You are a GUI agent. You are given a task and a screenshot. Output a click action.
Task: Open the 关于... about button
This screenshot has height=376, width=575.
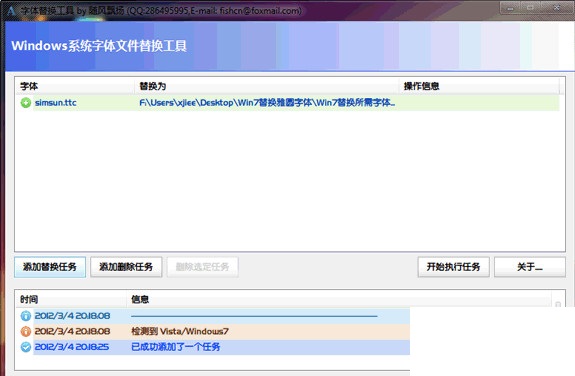pos(530,267)
